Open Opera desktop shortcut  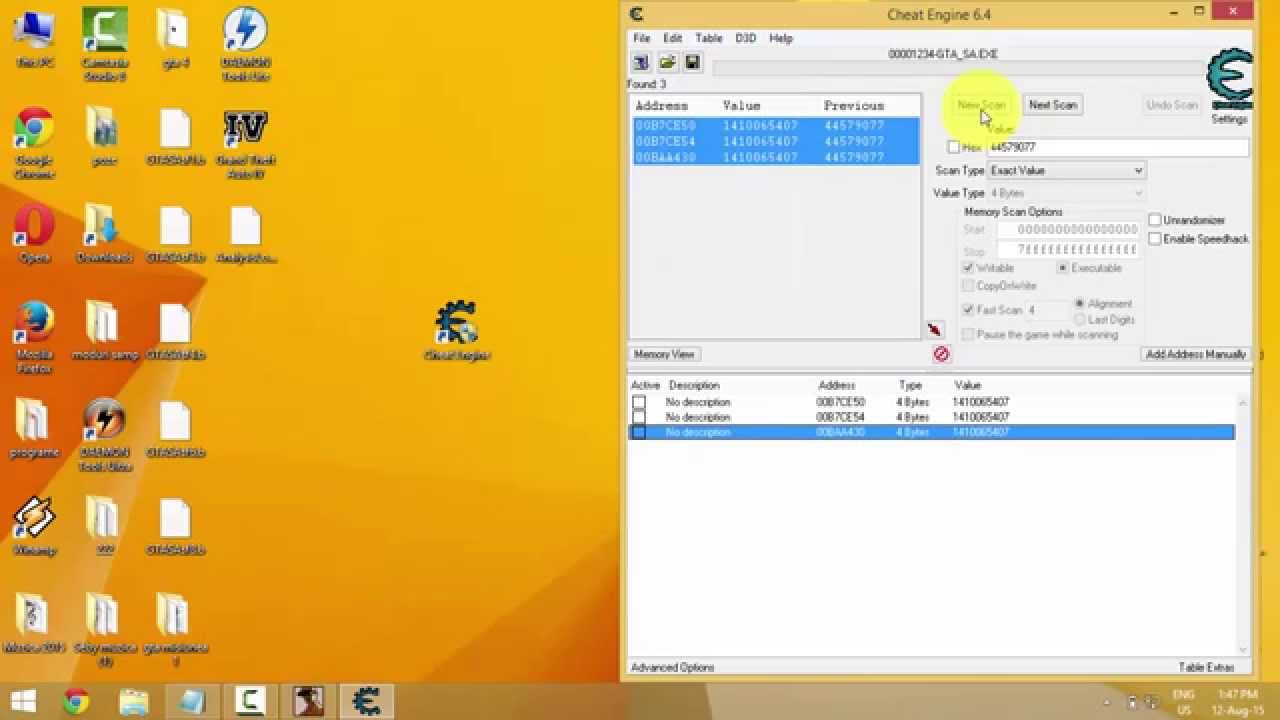tap(34, 233)
